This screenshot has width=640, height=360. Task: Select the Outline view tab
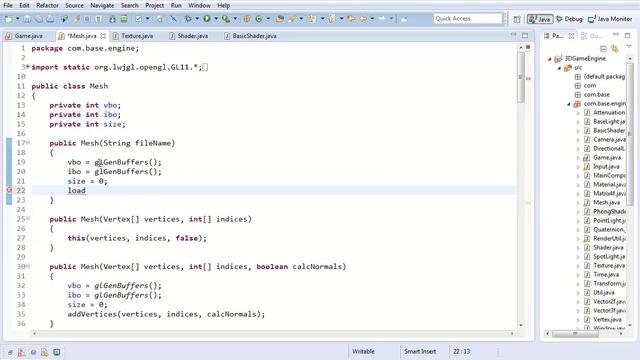(x=591, y=36)
